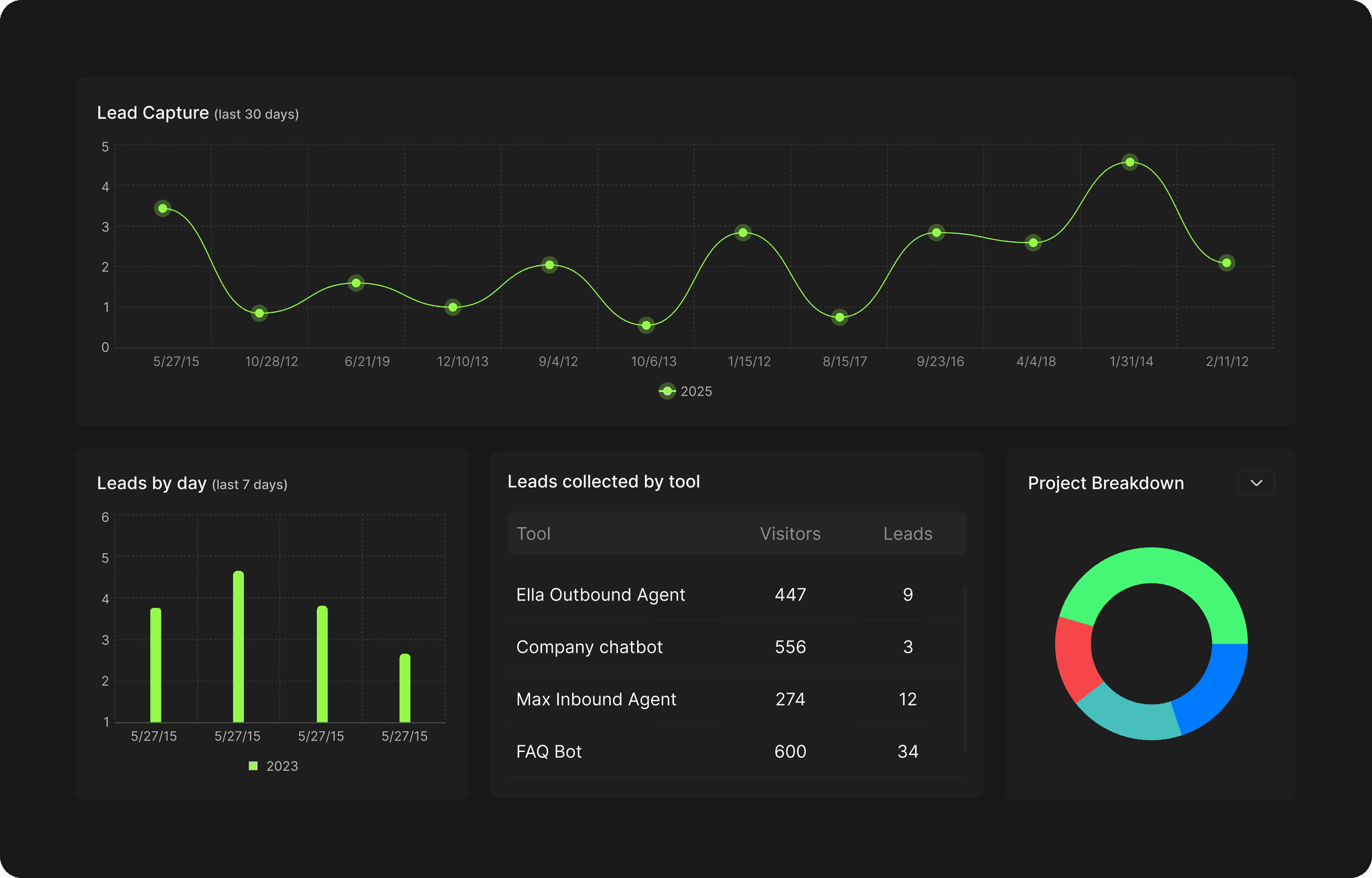Click the 10/28/12 axis date label
Image resolution: width=1372 pixels, height=878 pixels.
[x=271, y=361]
